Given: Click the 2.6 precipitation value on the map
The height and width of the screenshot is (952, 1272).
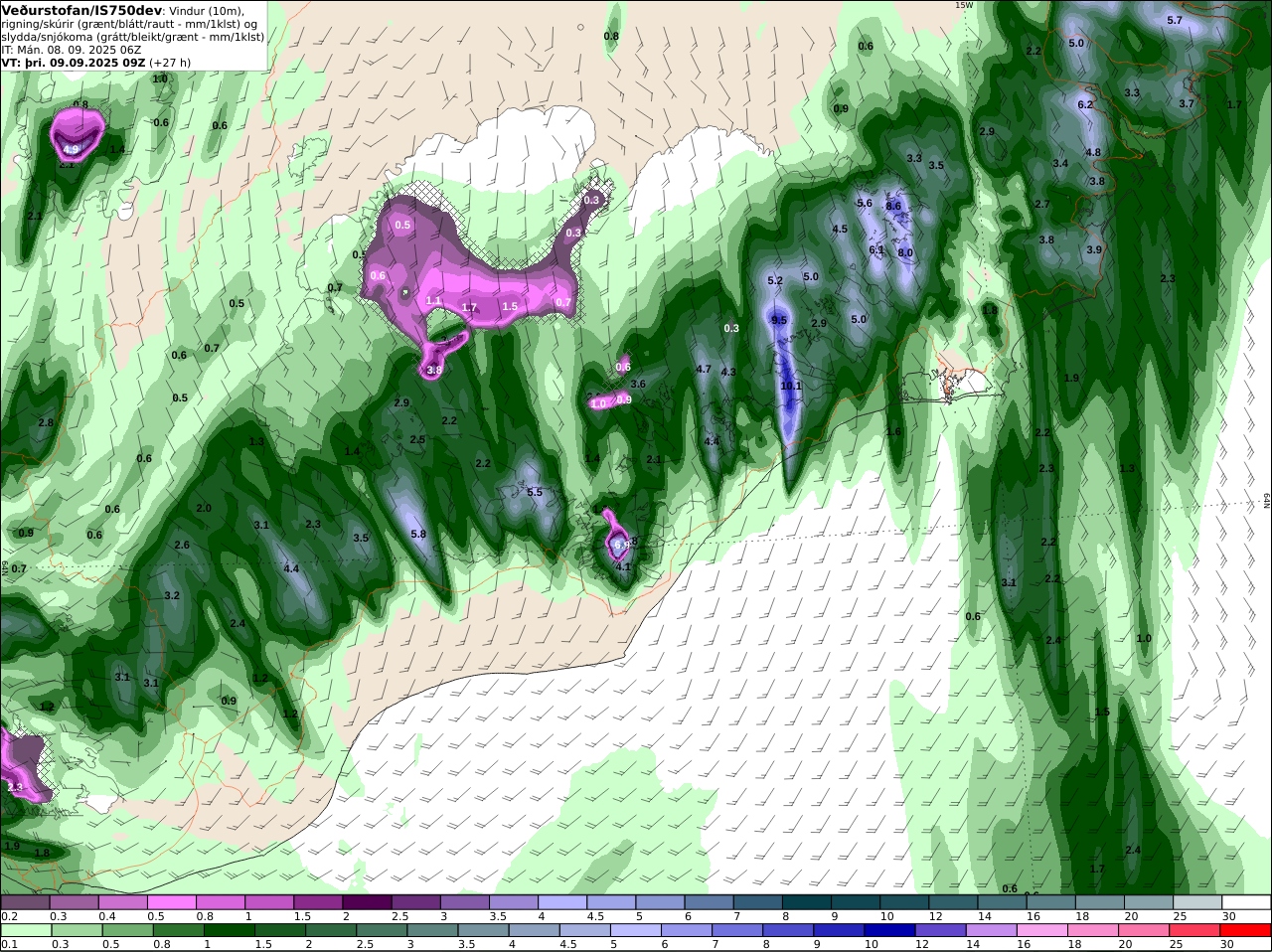Looking at the screenshot, I should [182, 545].
